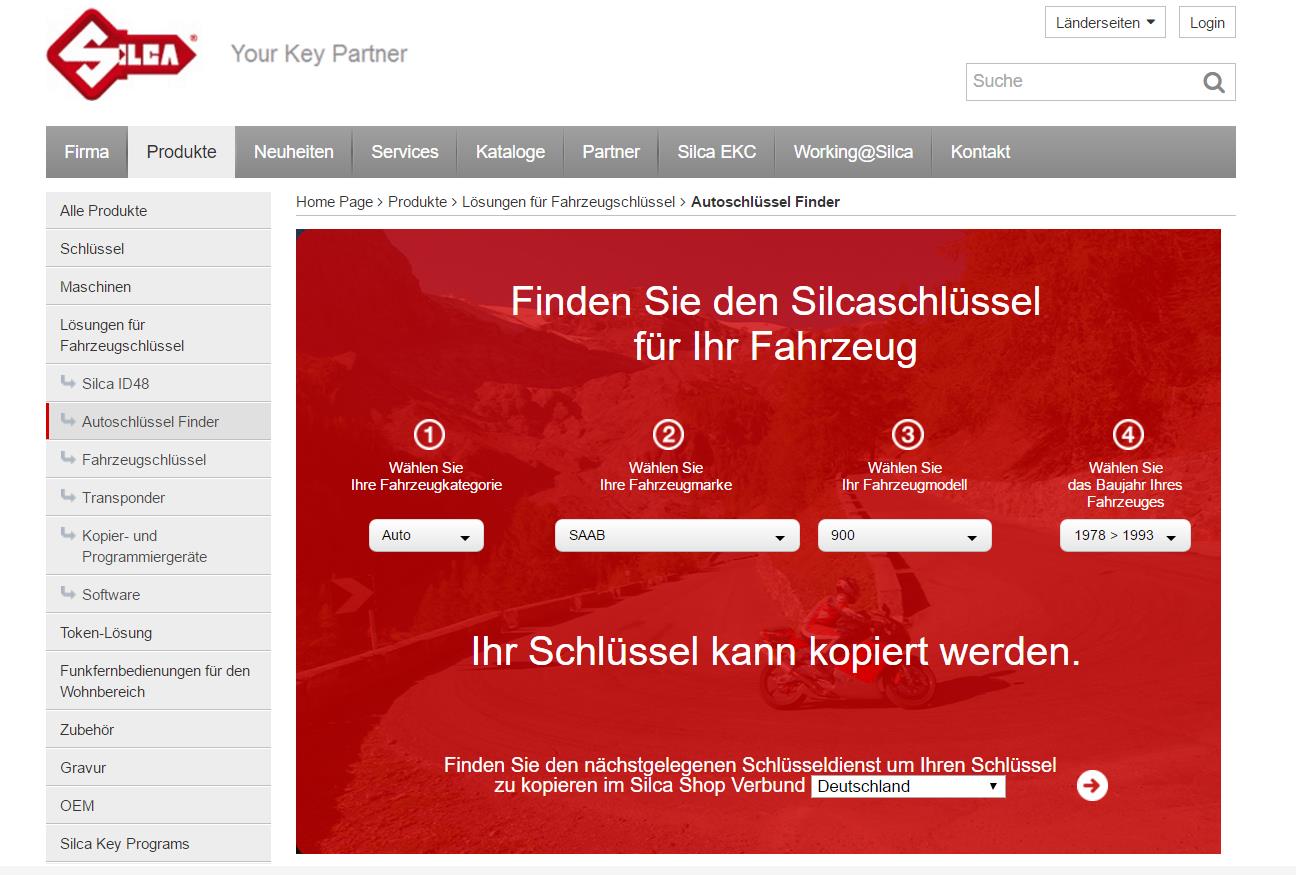Viewport: 1296px width, 875px height.
Task: Open the Neuheiten menu
Action: coord(294,152)
